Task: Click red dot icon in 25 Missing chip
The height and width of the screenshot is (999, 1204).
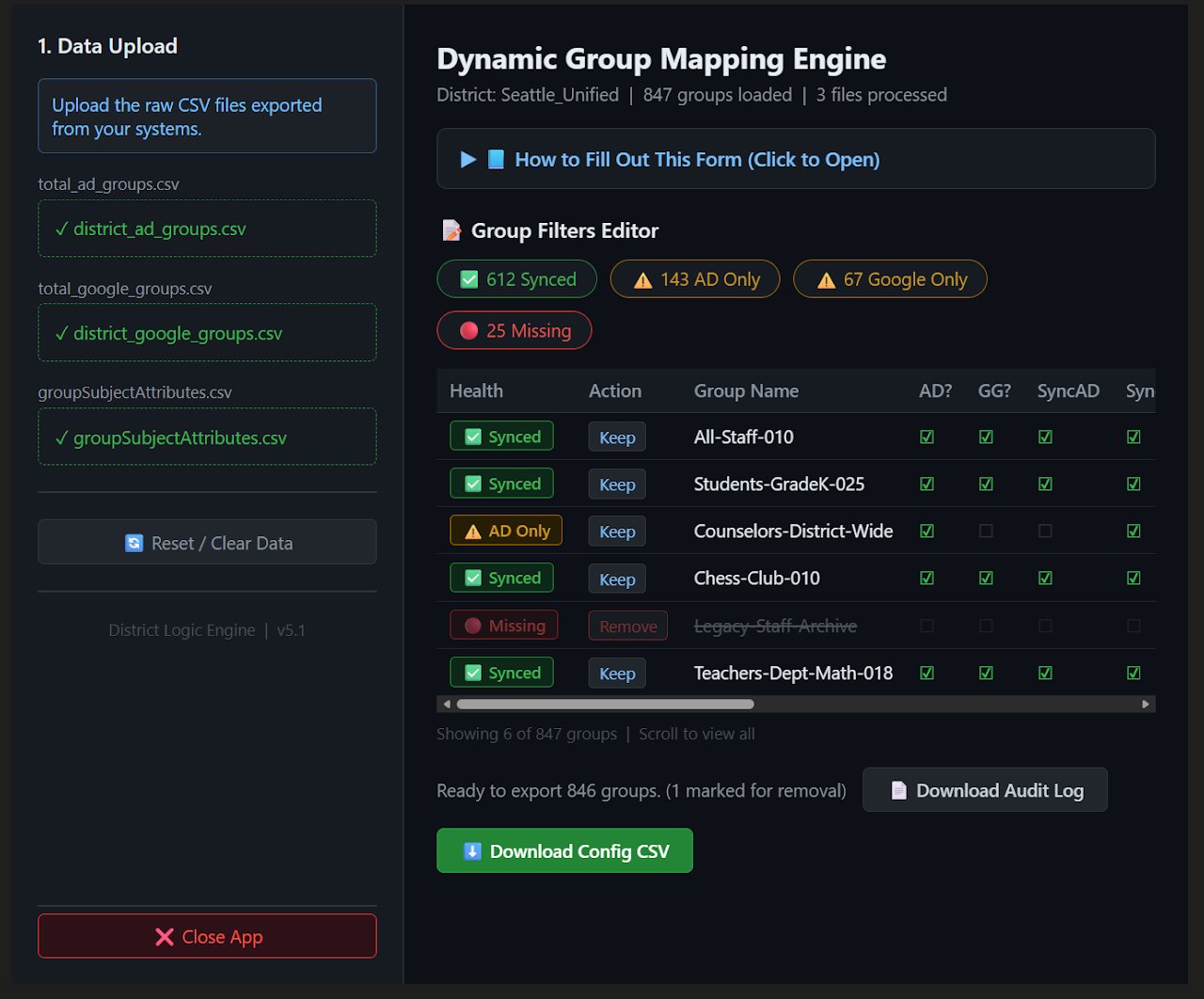Action: pyautogui.click(x=468, y=330)
